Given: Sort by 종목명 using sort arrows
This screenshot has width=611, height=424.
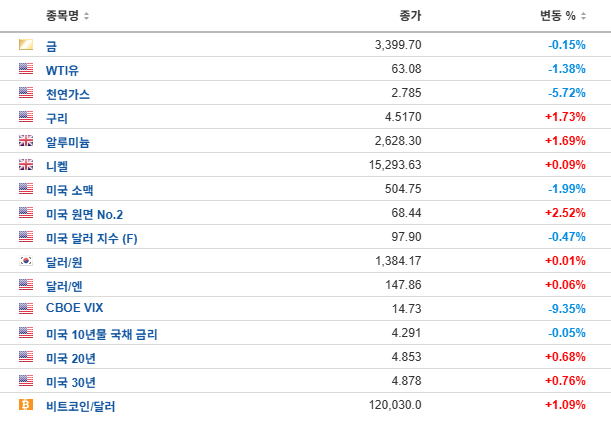Looking at the screenshot, I should point(86,16).
